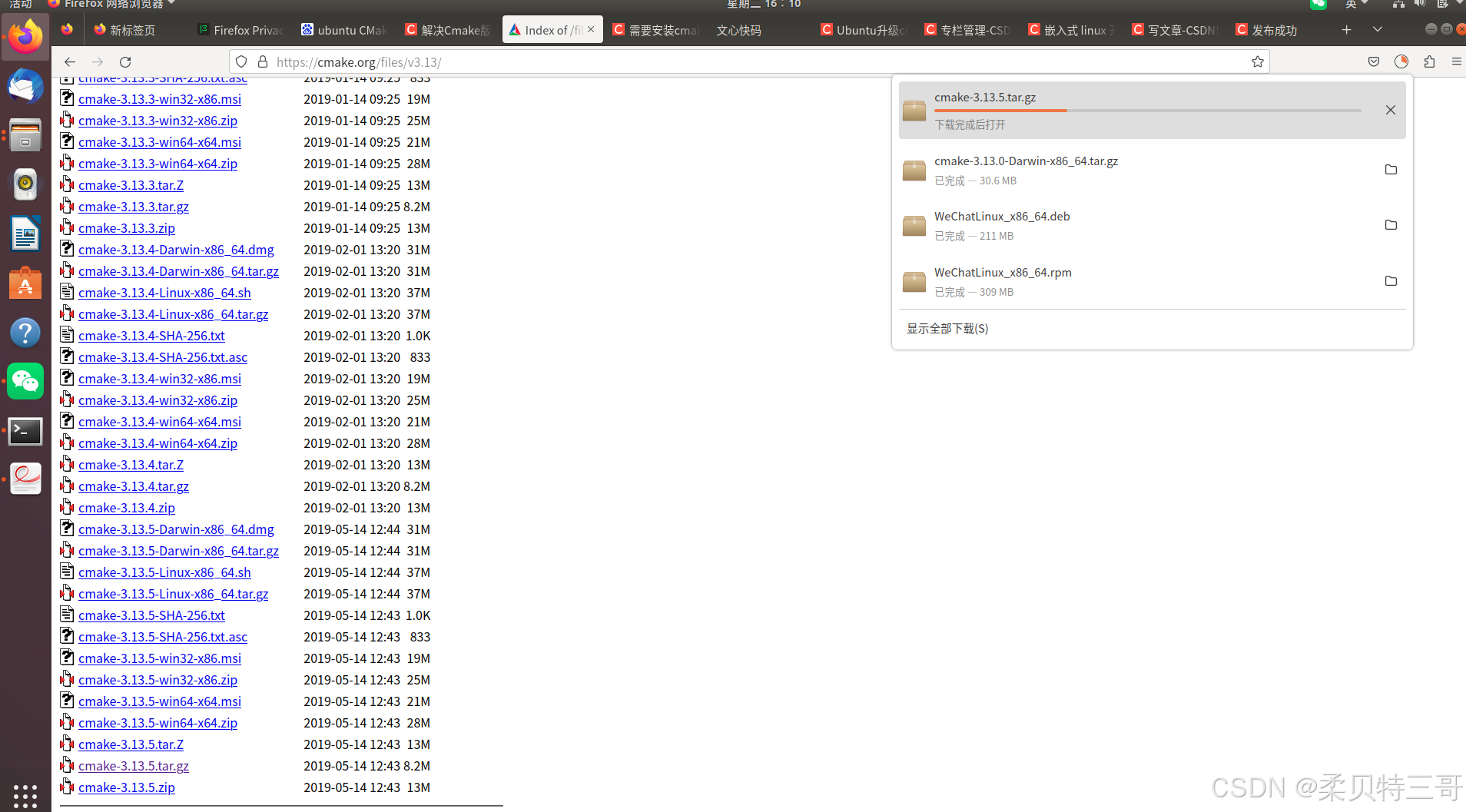Viewport: 1466px width, 812px height.
Task: Open the extensions puzzle icon
Action: 1429,61
